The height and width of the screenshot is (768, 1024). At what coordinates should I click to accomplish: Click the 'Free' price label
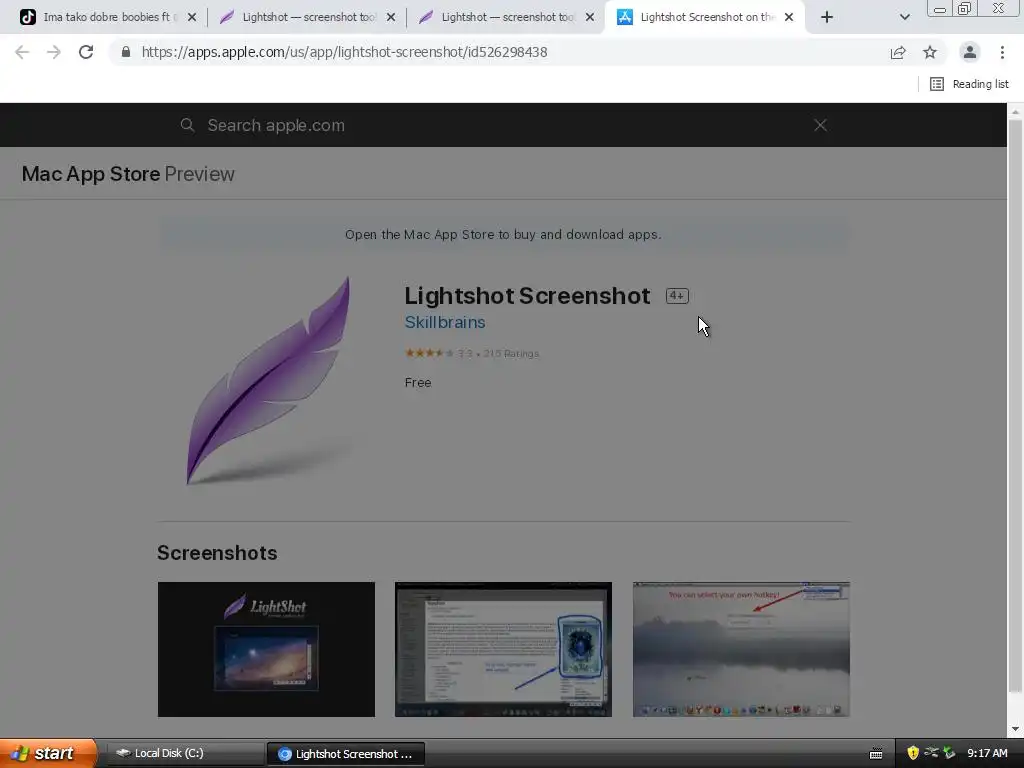(418, 383)
